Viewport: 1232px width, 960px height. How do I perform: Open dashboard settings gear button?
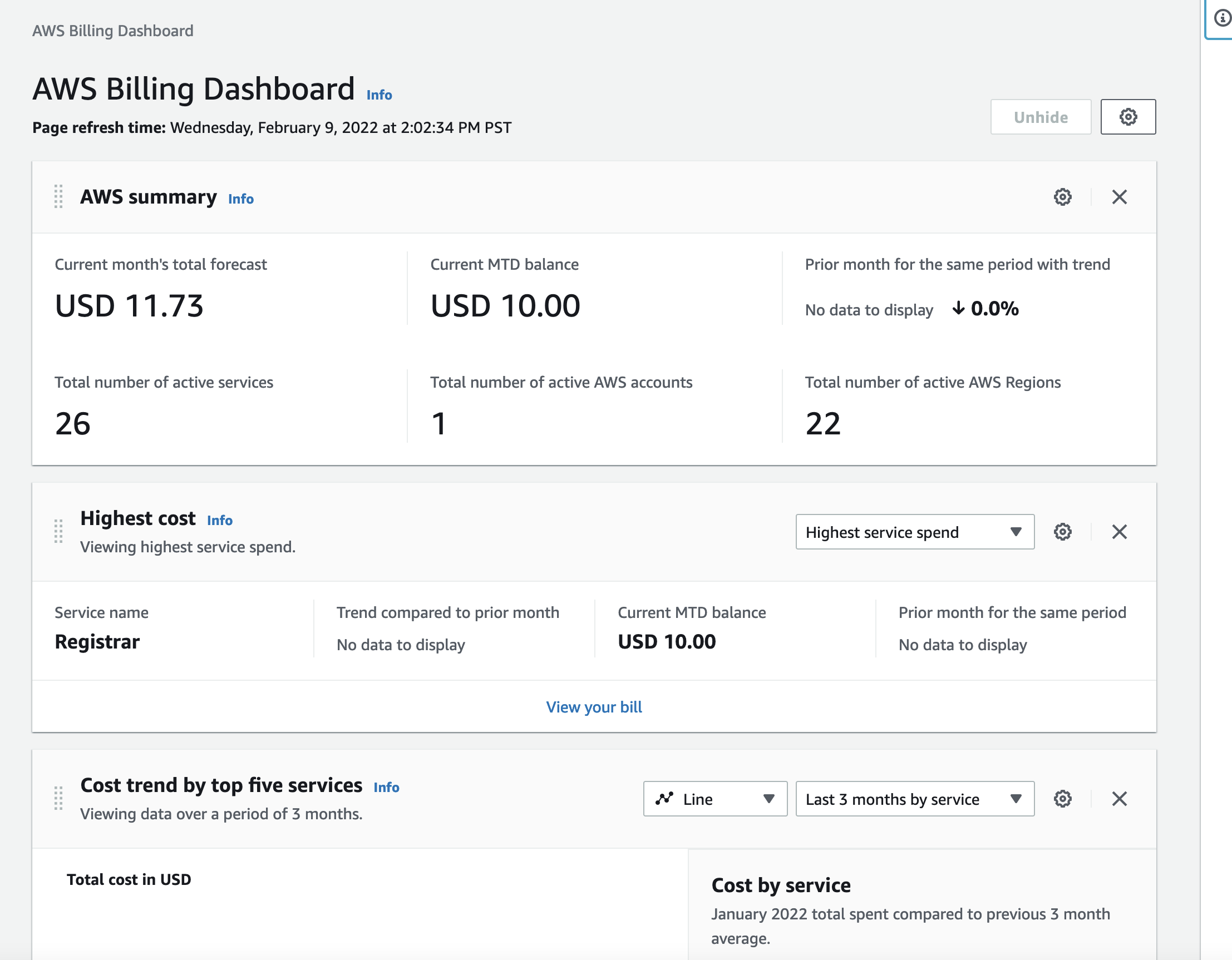pyautogui.click(x=1127, y=117)
